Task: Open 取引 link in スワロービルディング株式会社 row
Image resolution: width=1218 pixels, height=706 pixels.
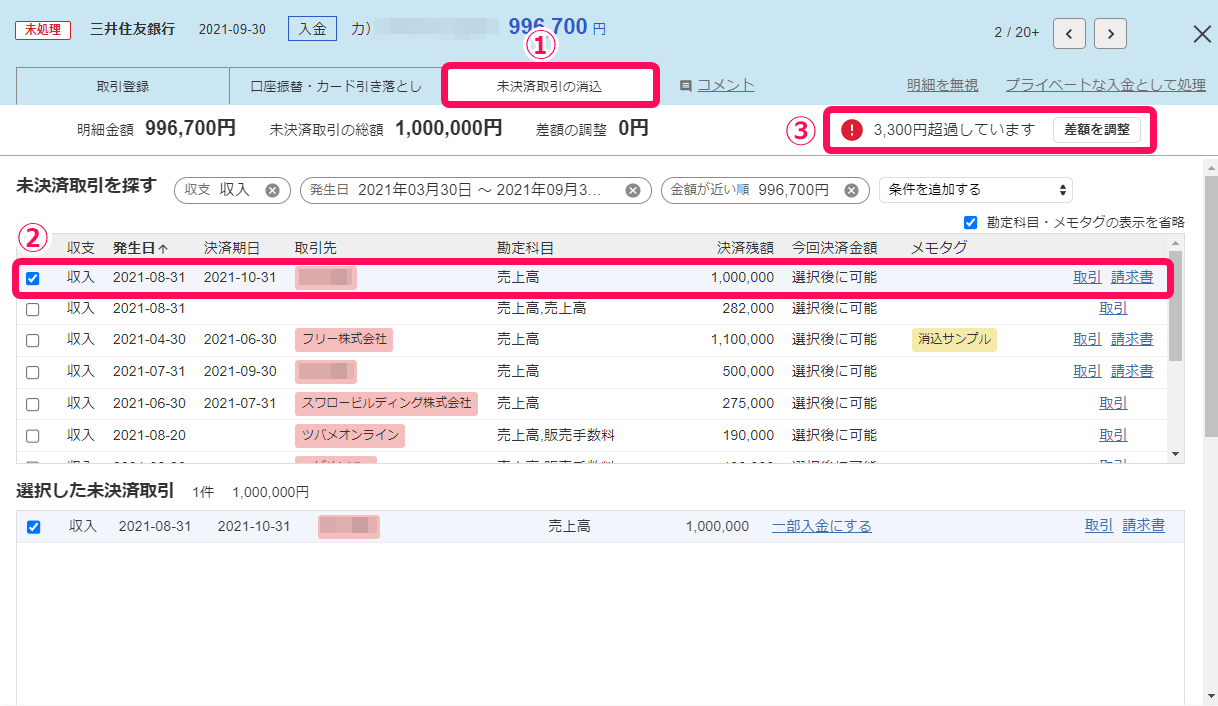Action: (x=1113, y=403)
